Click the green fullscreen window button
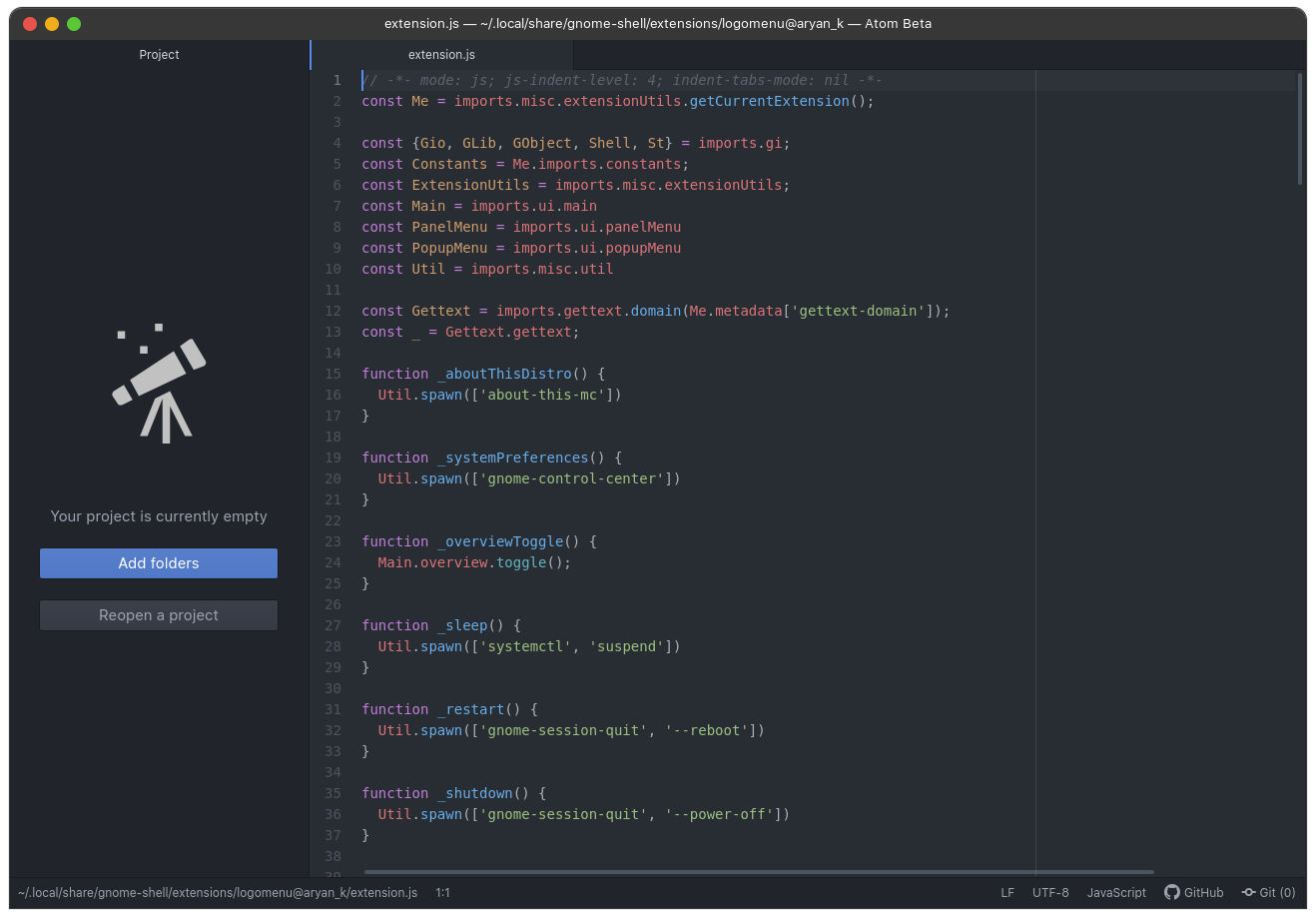The width and height of the screenshot is (1316, 918). click(x=74, y=24)
